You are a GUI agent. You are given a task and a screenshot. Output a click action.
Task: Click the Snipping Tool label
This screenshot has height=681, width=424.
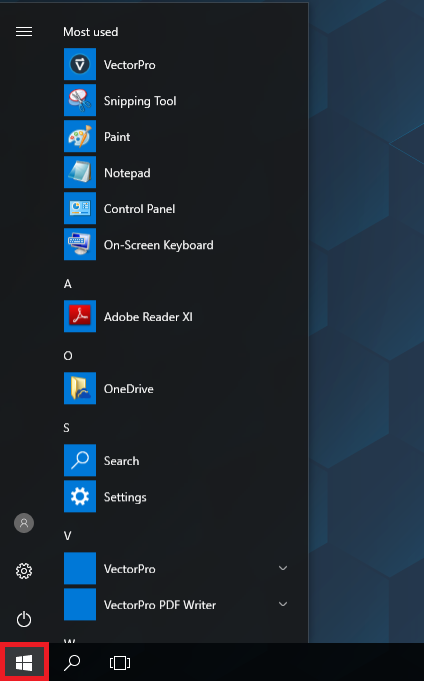(x=140, y=101)
